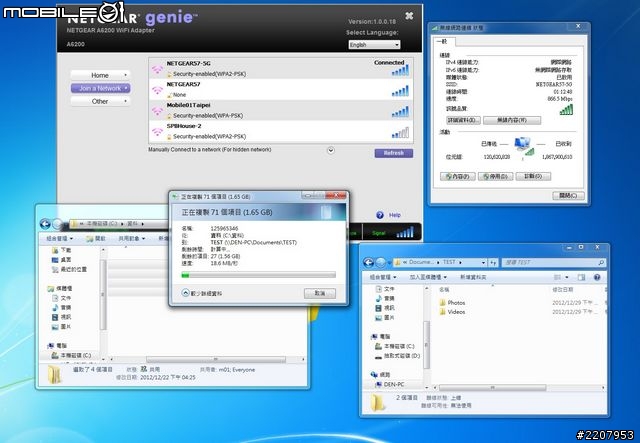The width and height of the screenshot is (640, 443).
Task: Click the copy progress bar
Action: click(x=258, y=276)
